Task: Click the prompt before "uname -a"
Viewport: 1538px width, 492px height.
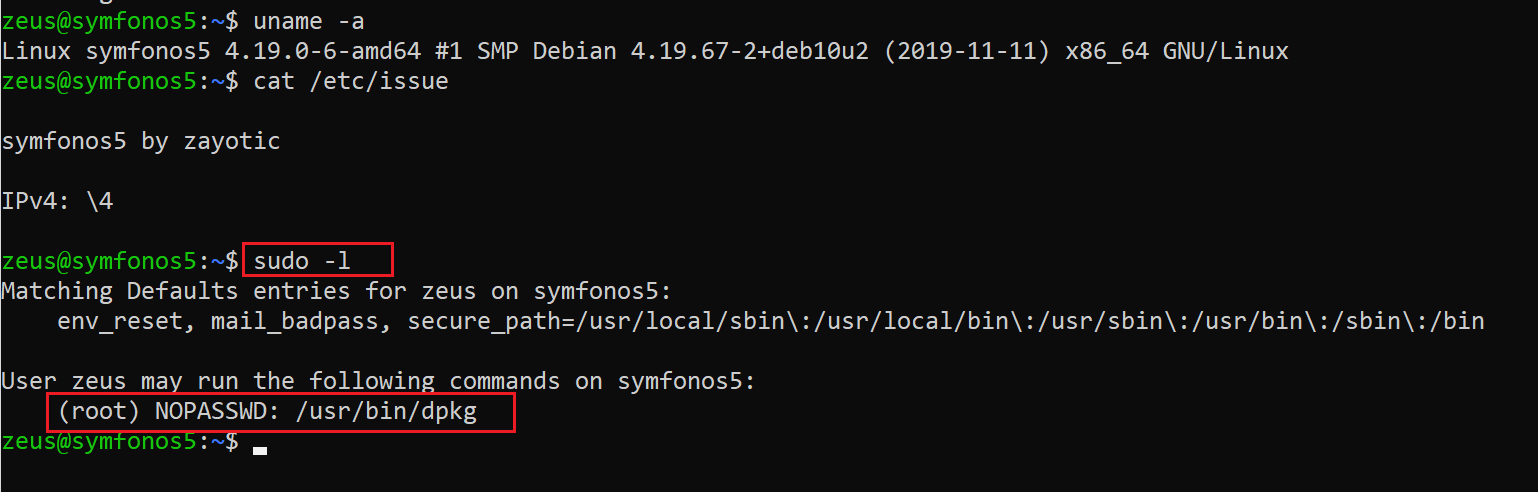Action: click(x=120, y=19)
